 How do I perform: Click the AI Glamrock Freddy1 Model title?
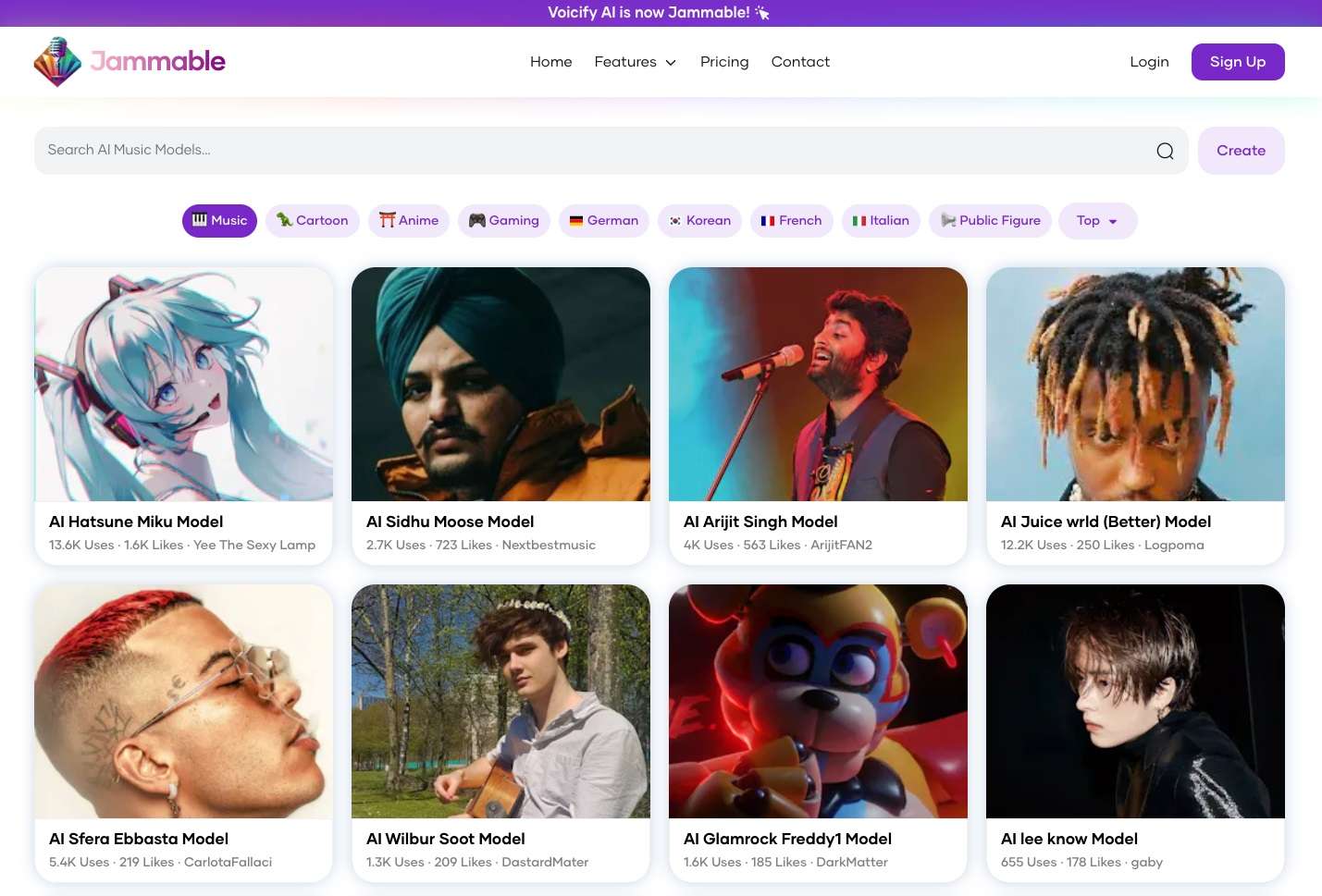pos(787,839)
